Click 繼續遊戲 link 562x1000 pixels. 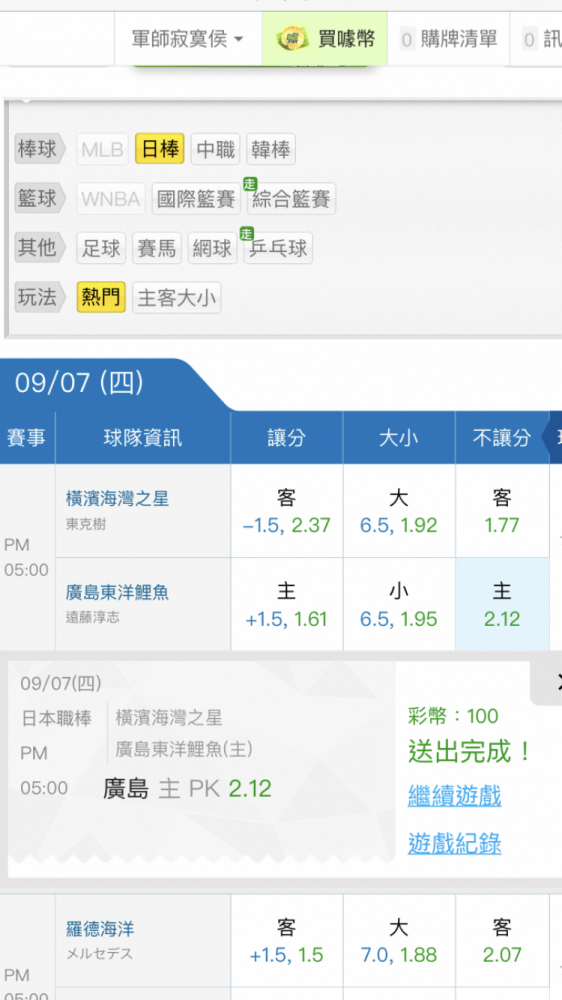coord(454,796)
